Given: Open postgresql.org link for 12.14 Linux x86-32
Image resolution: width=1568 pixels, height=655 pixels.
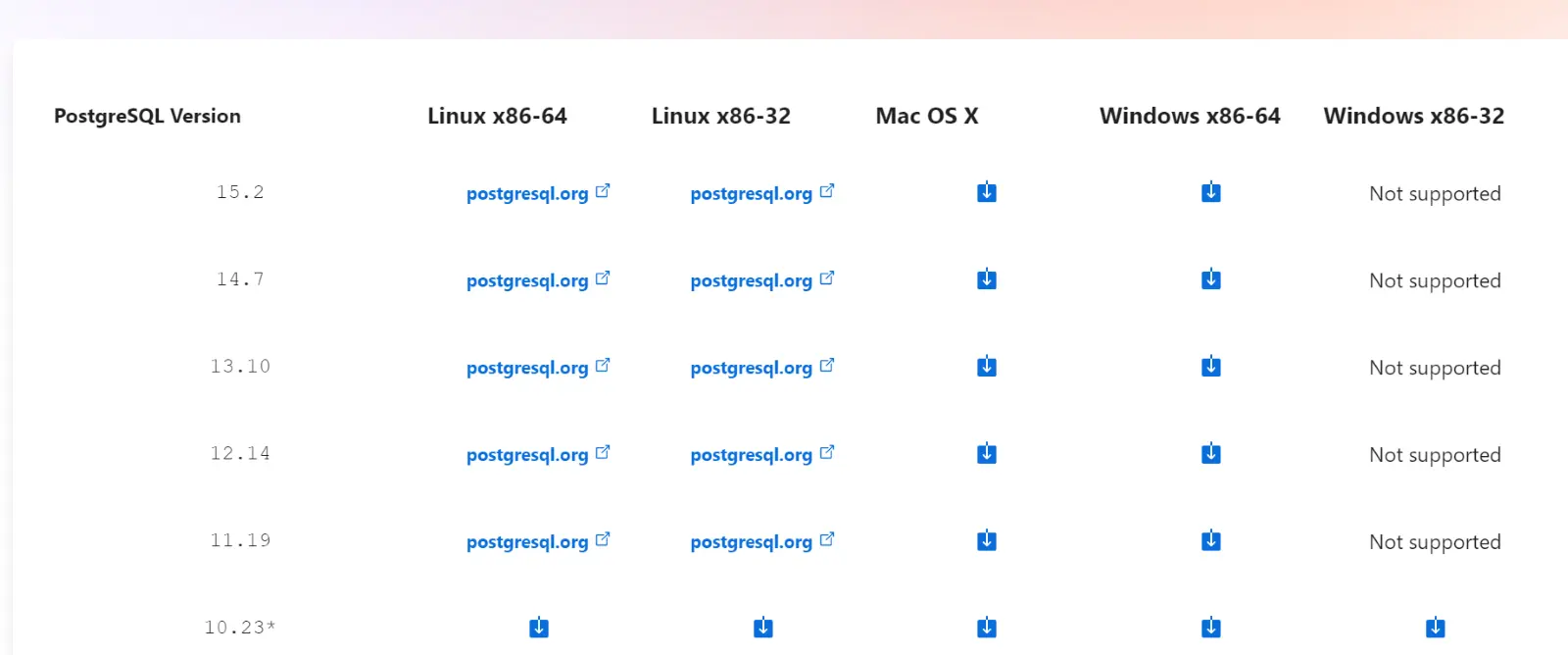Looking at the screenshot, I should [x=762, y=455].
